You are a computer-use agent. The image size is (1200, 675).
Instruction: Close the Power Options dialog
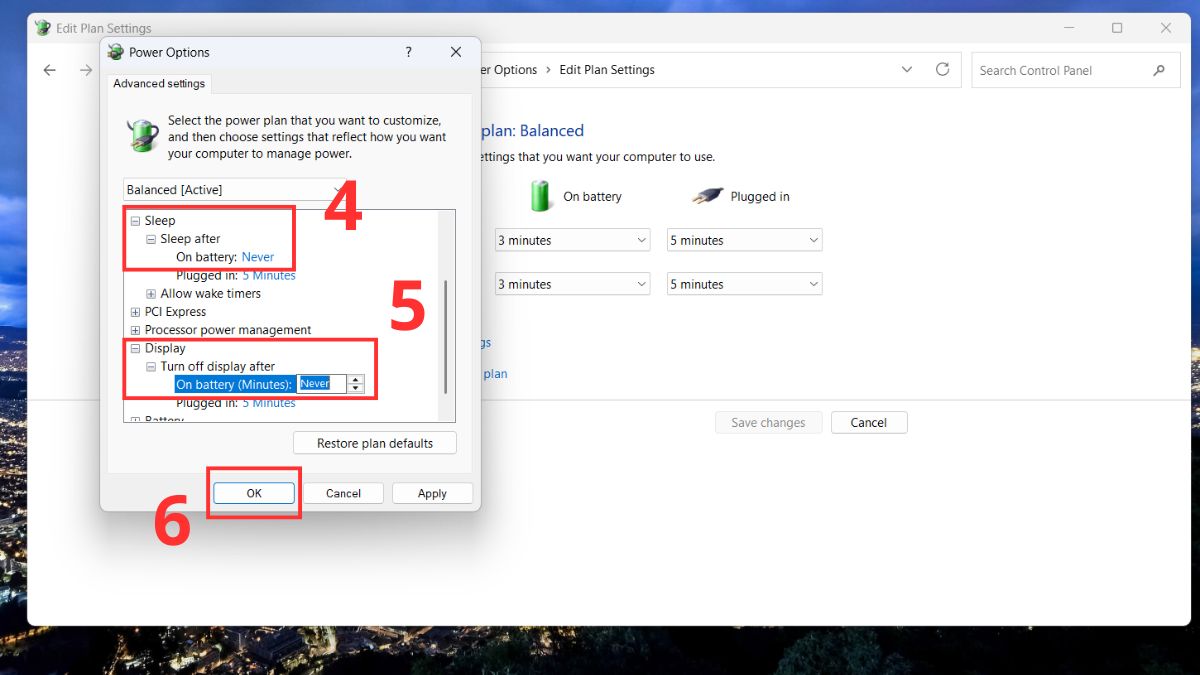pyautogui.click(x=456, y=52)
